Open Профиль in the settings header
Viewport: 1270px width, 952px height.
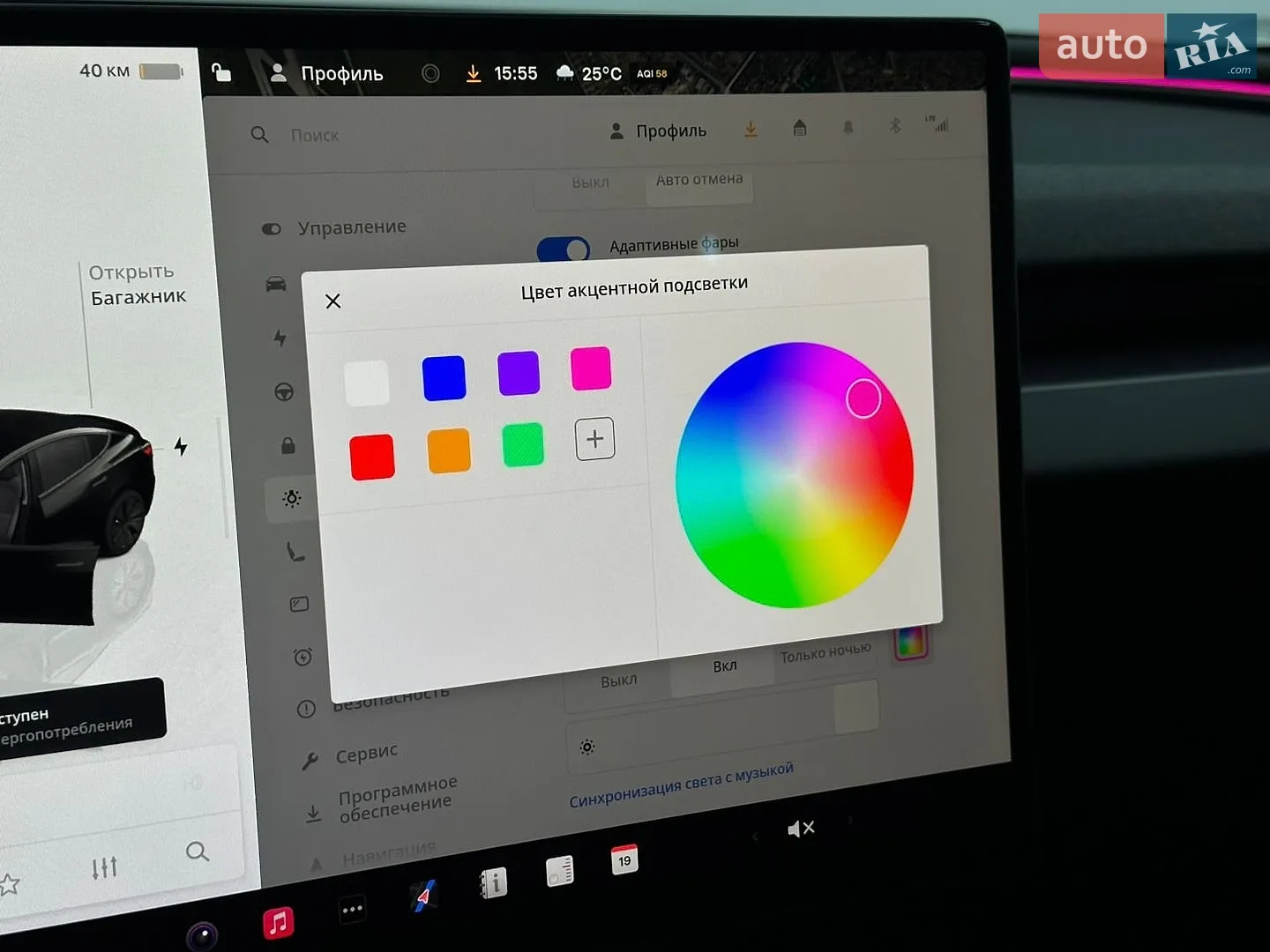(659, 131)
